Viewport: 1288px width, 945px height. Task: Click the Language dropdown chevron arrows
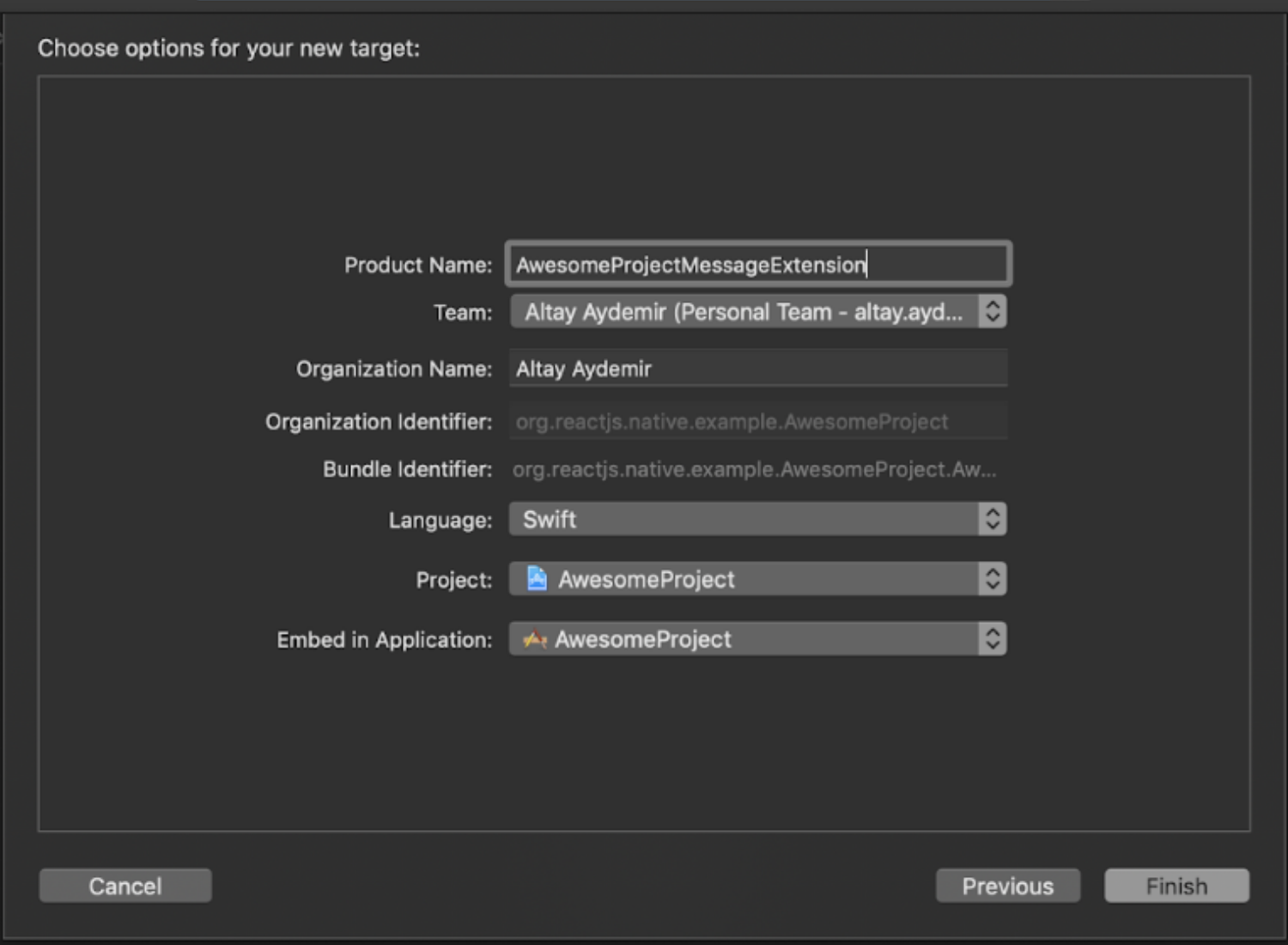point(993,519)
